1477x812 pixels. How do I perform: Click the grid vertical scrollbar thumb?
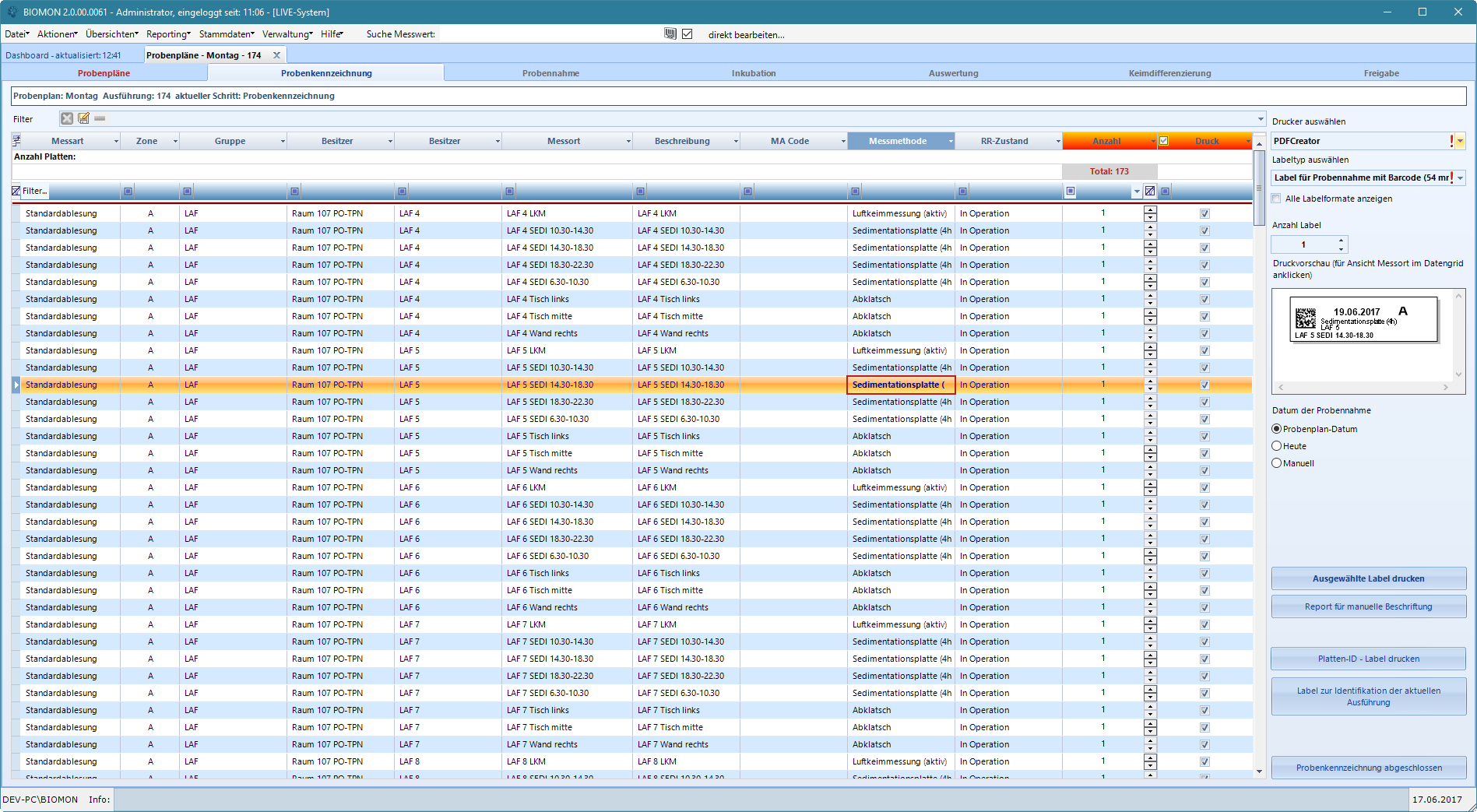coord(1259,187)
